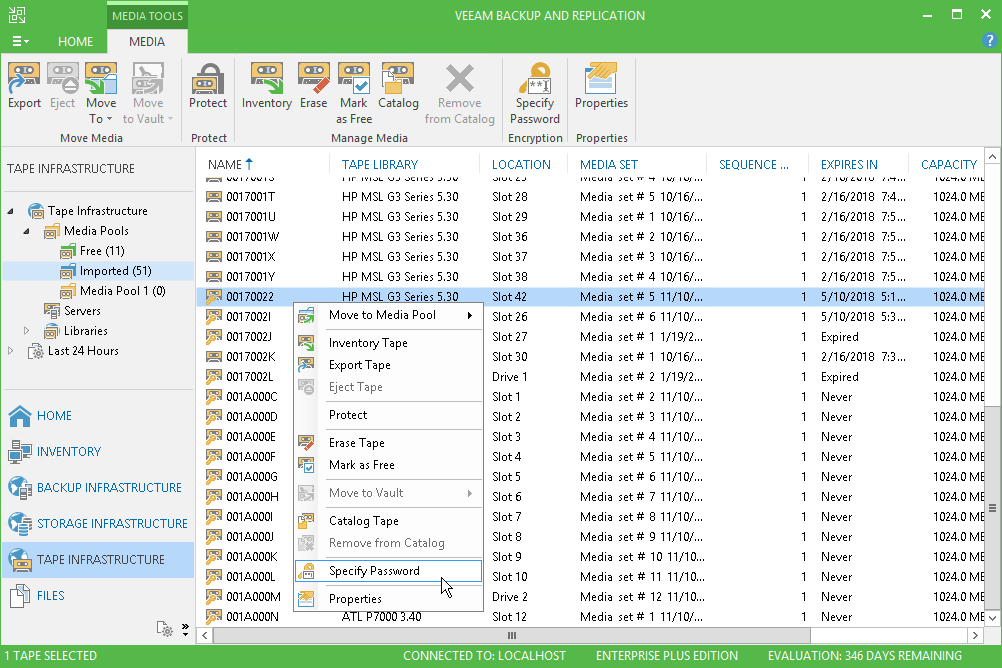Viewport: 1002px width, 668px height.
Task: Expand the Libraries tree node
Action: 27,331
